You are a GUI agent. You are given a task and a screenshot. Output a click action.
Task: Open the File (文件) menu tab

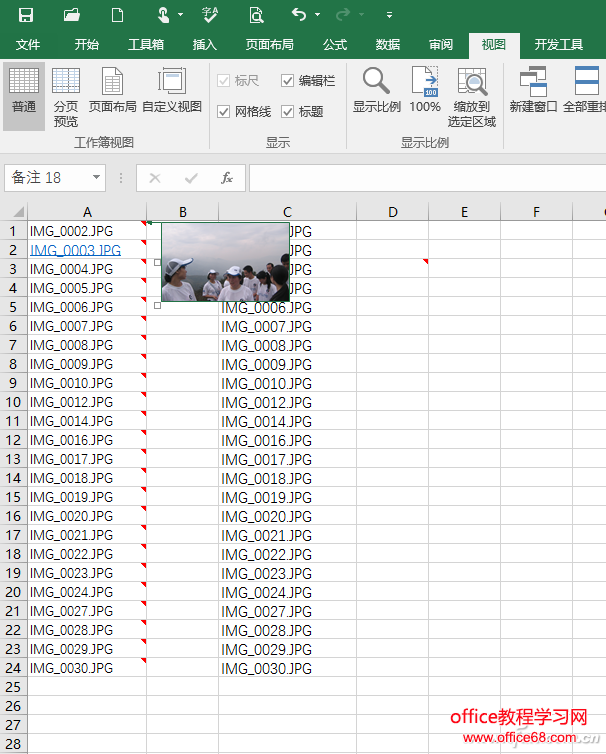click(28, 45)
